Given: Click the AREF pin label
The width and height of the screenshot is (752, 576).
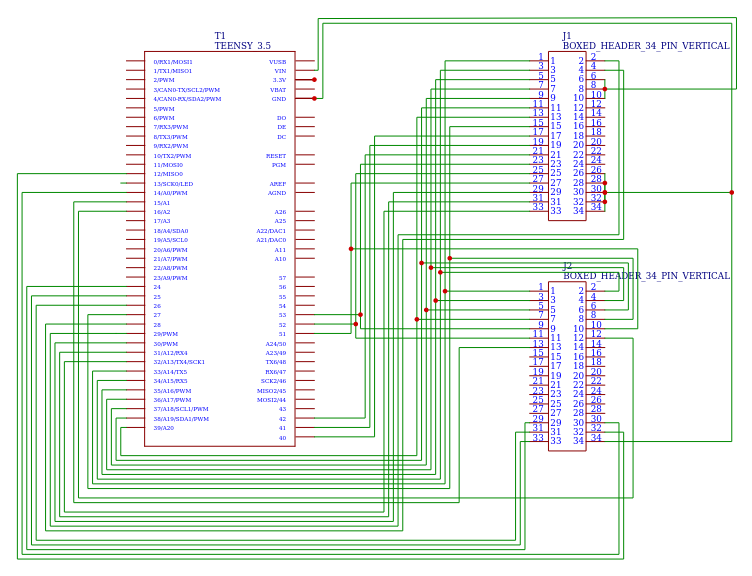Looking at the screenshot, I should (278, 184).
